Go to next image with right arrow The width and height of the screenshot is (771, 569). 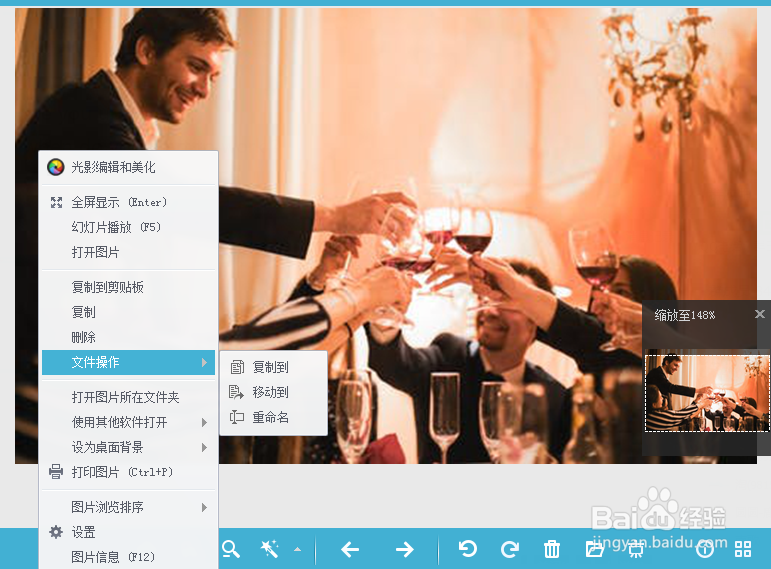[405, 549]
